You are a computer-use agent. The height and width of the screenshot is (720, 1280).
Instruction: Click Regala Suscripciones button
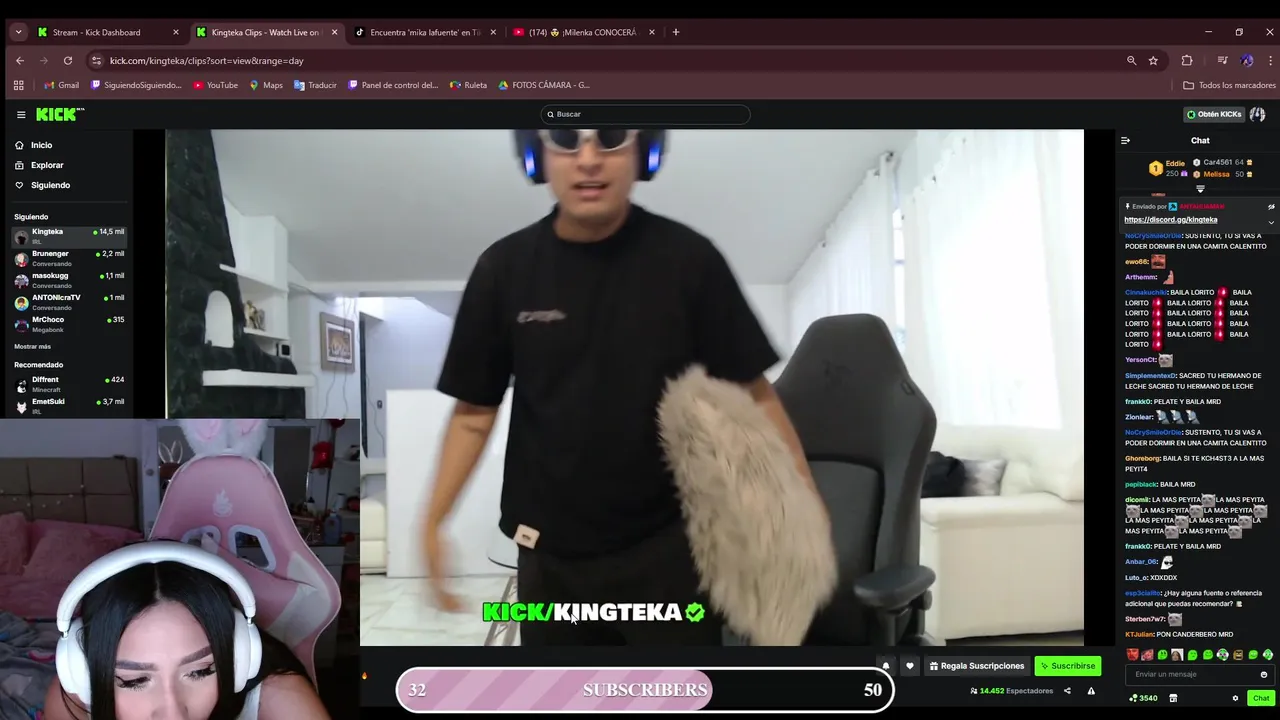977,666
